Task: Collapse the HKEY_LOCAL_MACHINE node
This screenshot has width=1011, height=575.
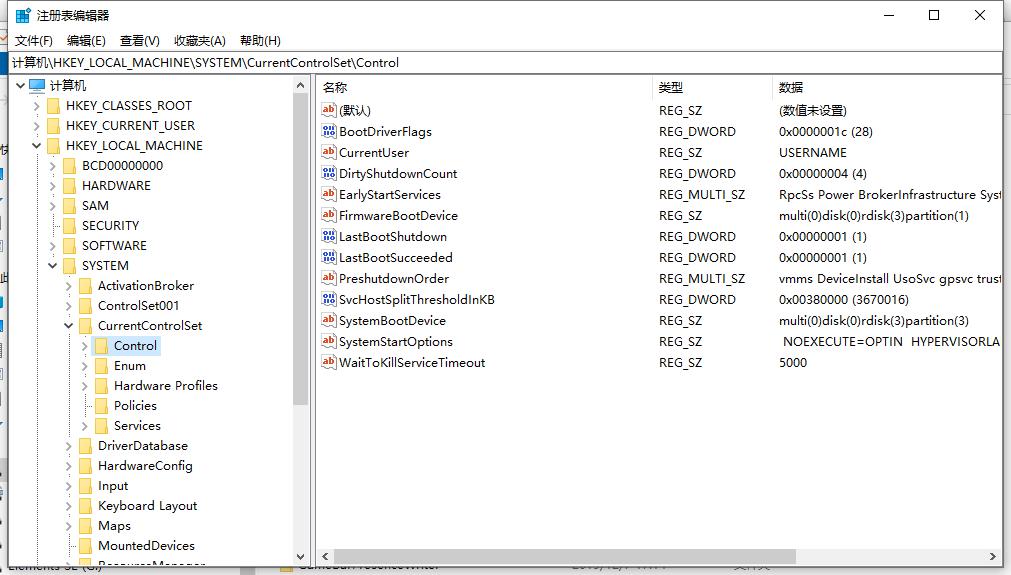Action: 37,146
